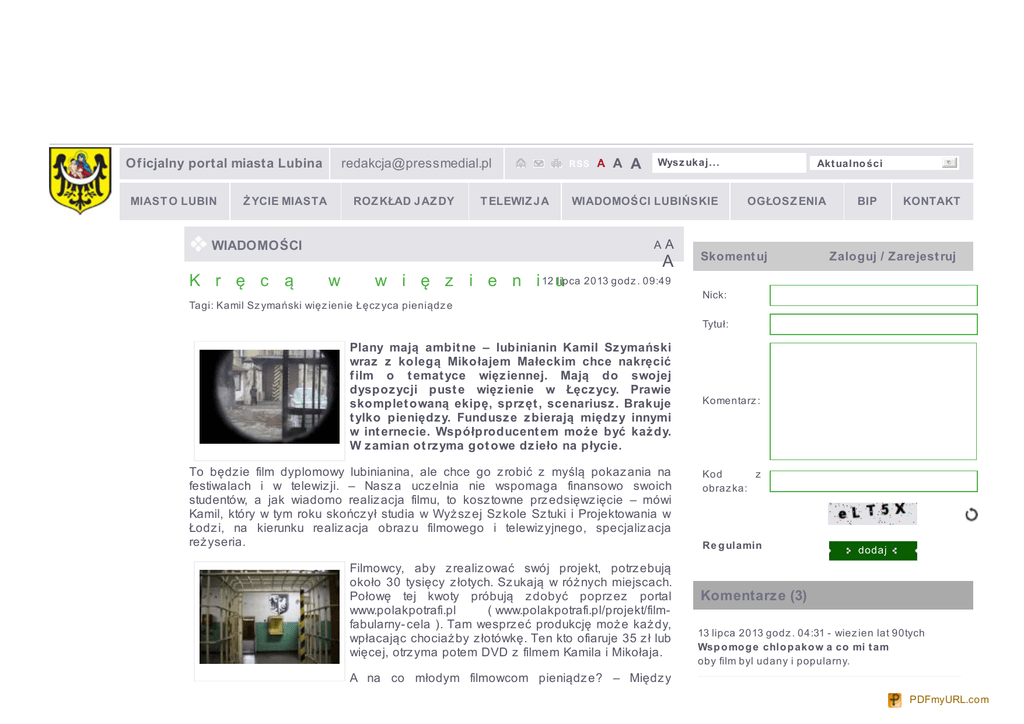Screen dimensions: 1024x724
Task: Select the small red A font size
Action: (601, 163)
